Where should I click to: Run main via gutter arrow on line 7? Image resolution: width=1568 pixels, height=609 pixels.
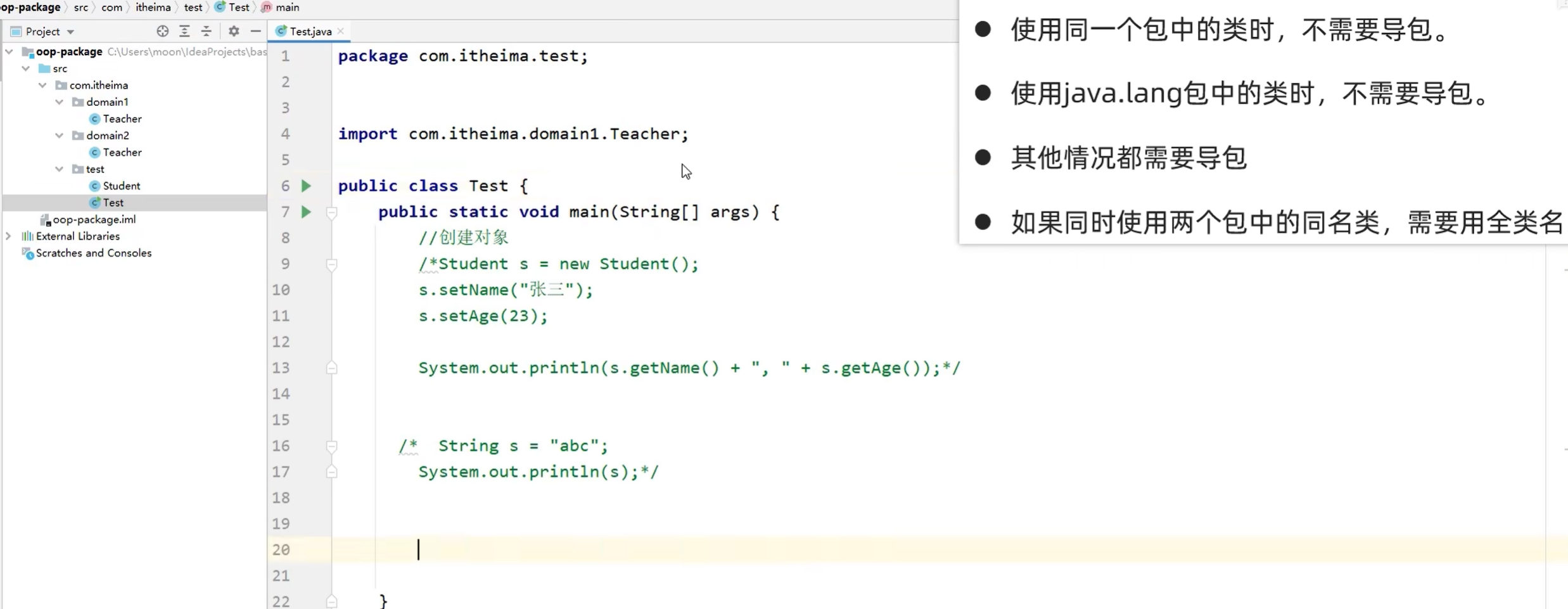point(307,212)
